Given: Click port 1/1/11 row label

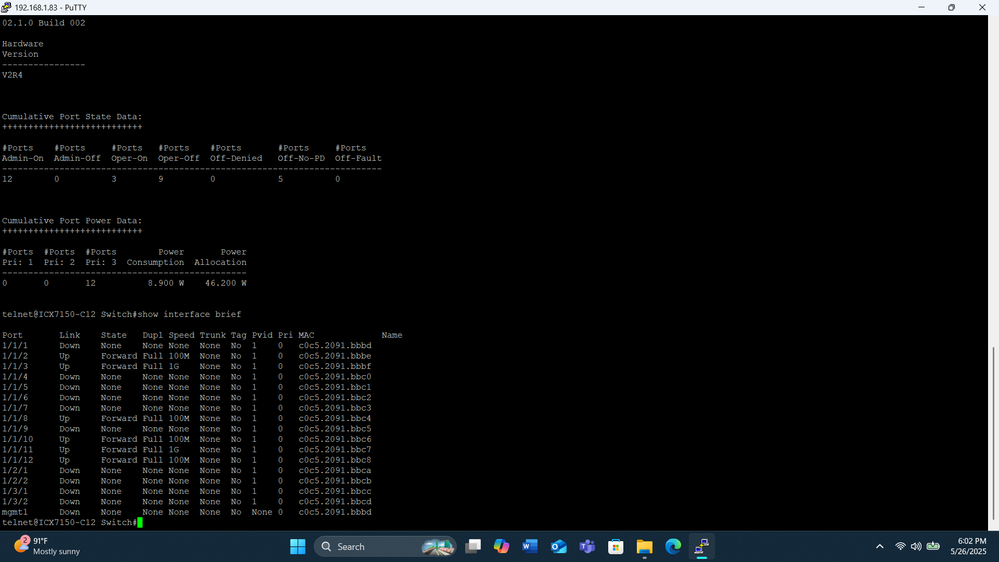Looking at the screenshot, I should pyautogui.click(x=17, y=450).
